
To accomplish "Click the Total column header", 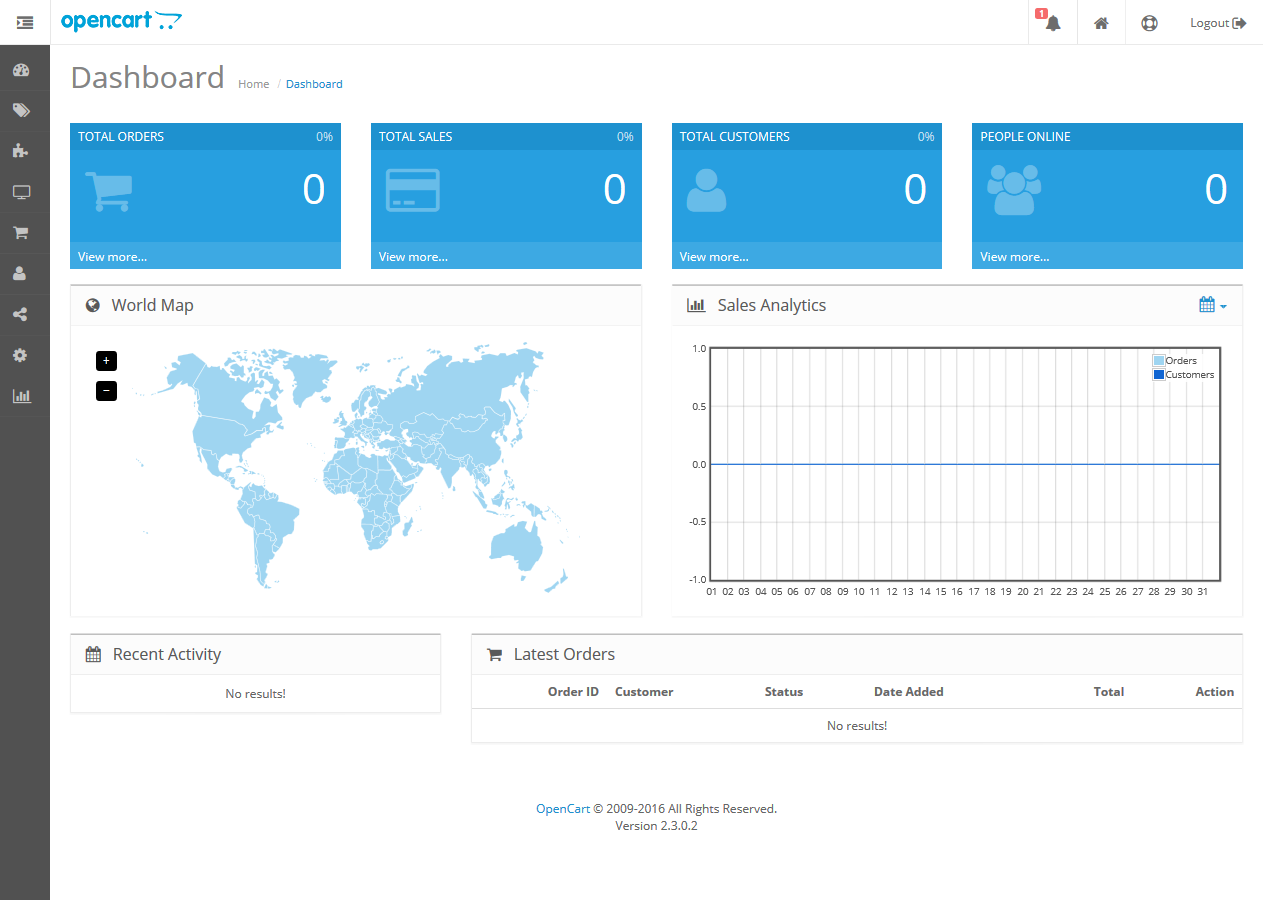I will [x=1109, y=692].
